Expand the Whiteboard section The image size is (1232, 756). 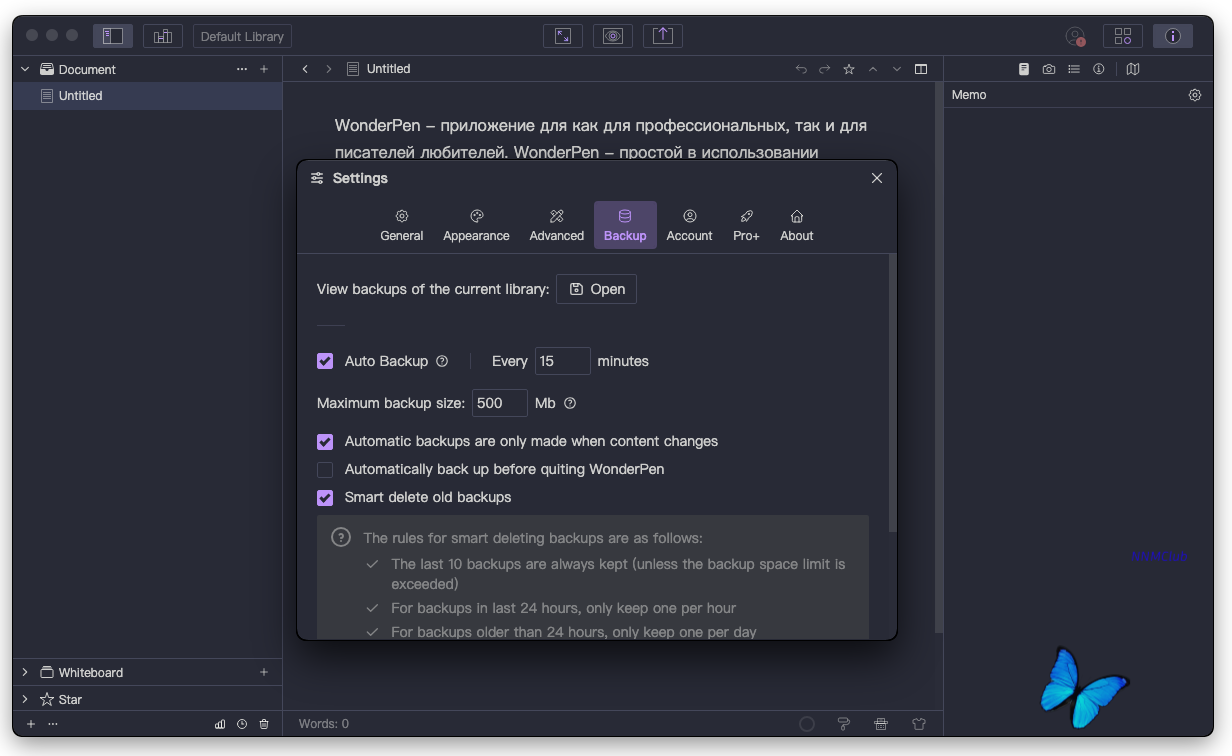25,672
